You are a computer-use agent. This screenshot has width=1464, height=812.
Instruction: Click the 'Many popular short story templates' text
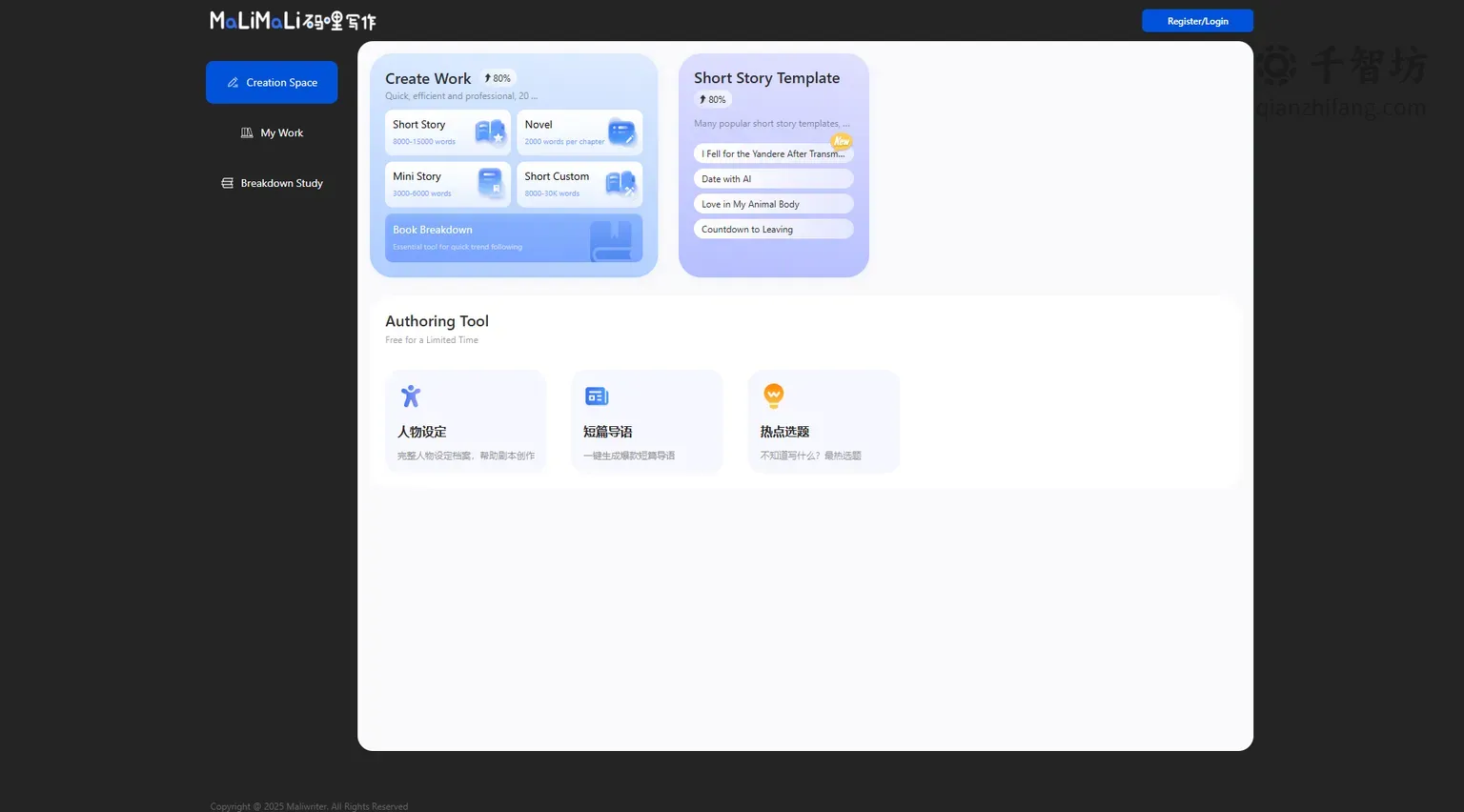772,124
